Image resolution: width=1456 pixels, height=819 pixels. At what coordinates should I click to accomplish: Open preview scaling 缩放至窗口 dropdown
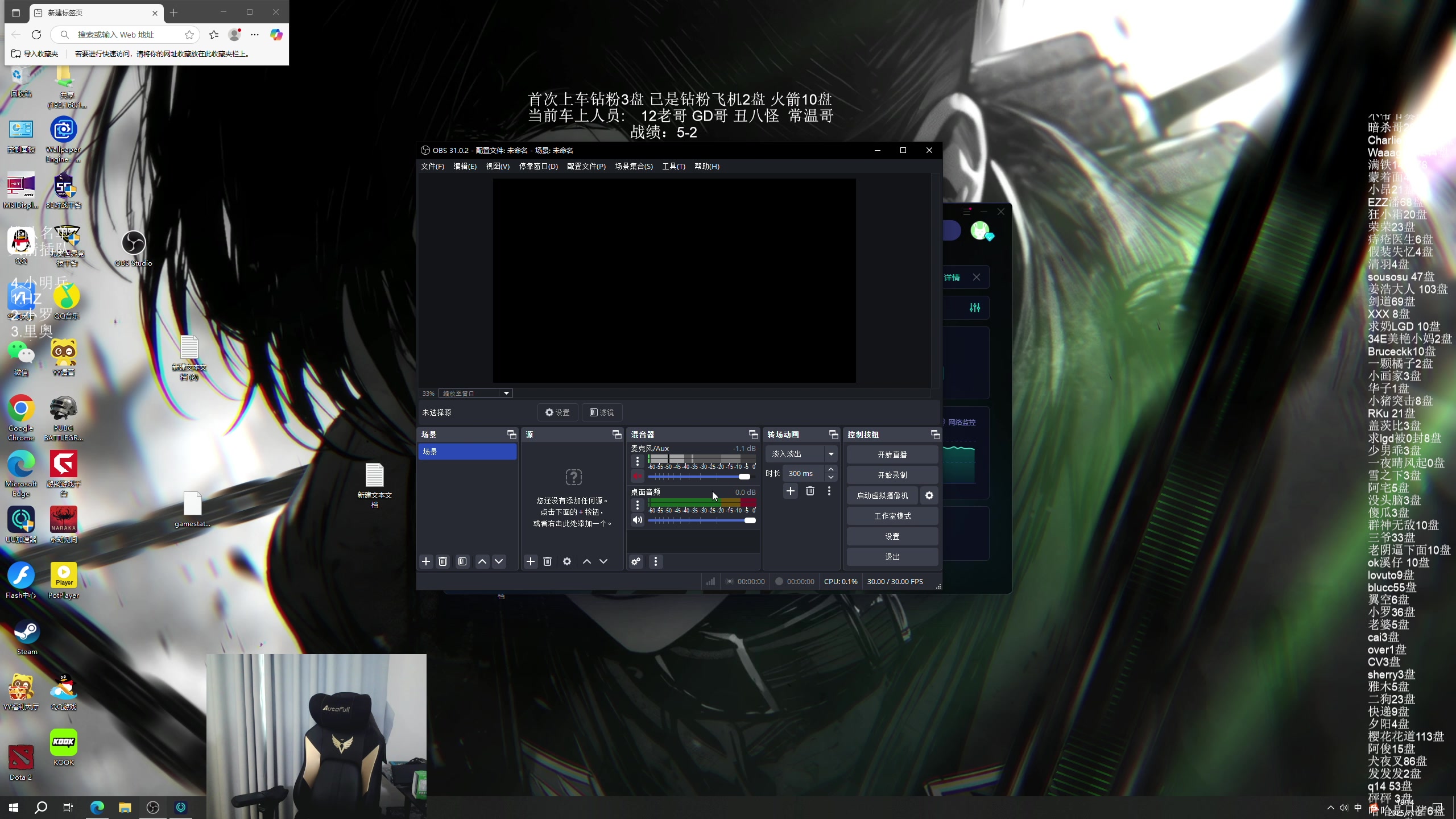[x=476, y=393]
